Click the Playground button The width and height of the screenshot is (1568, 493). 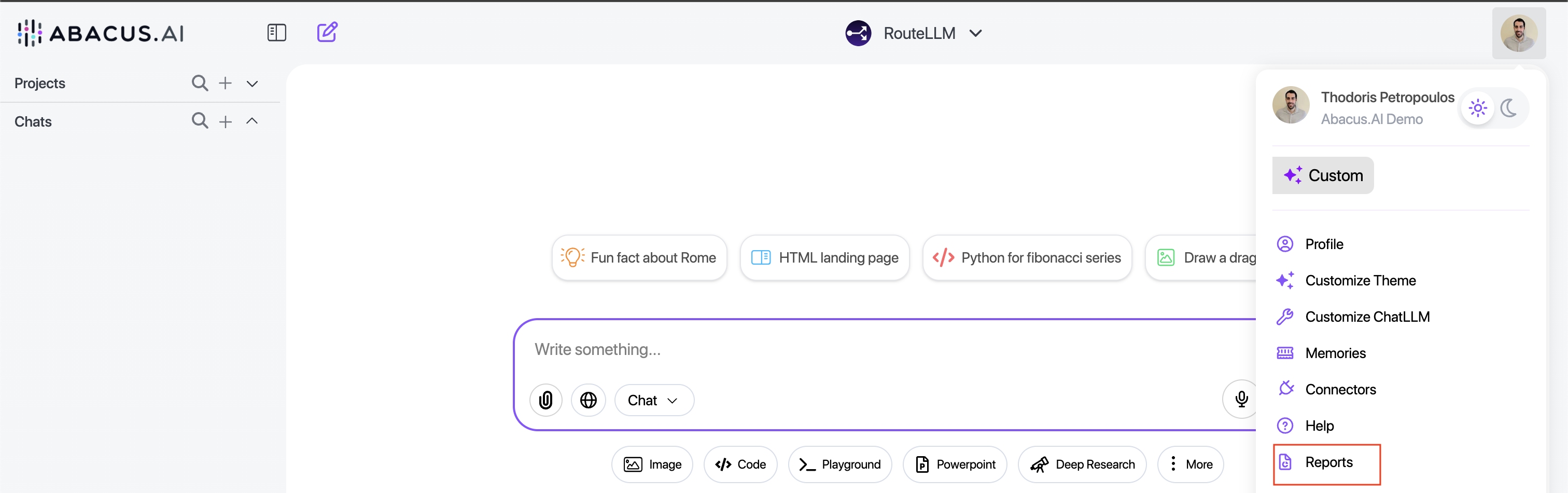tap(839, 464)
